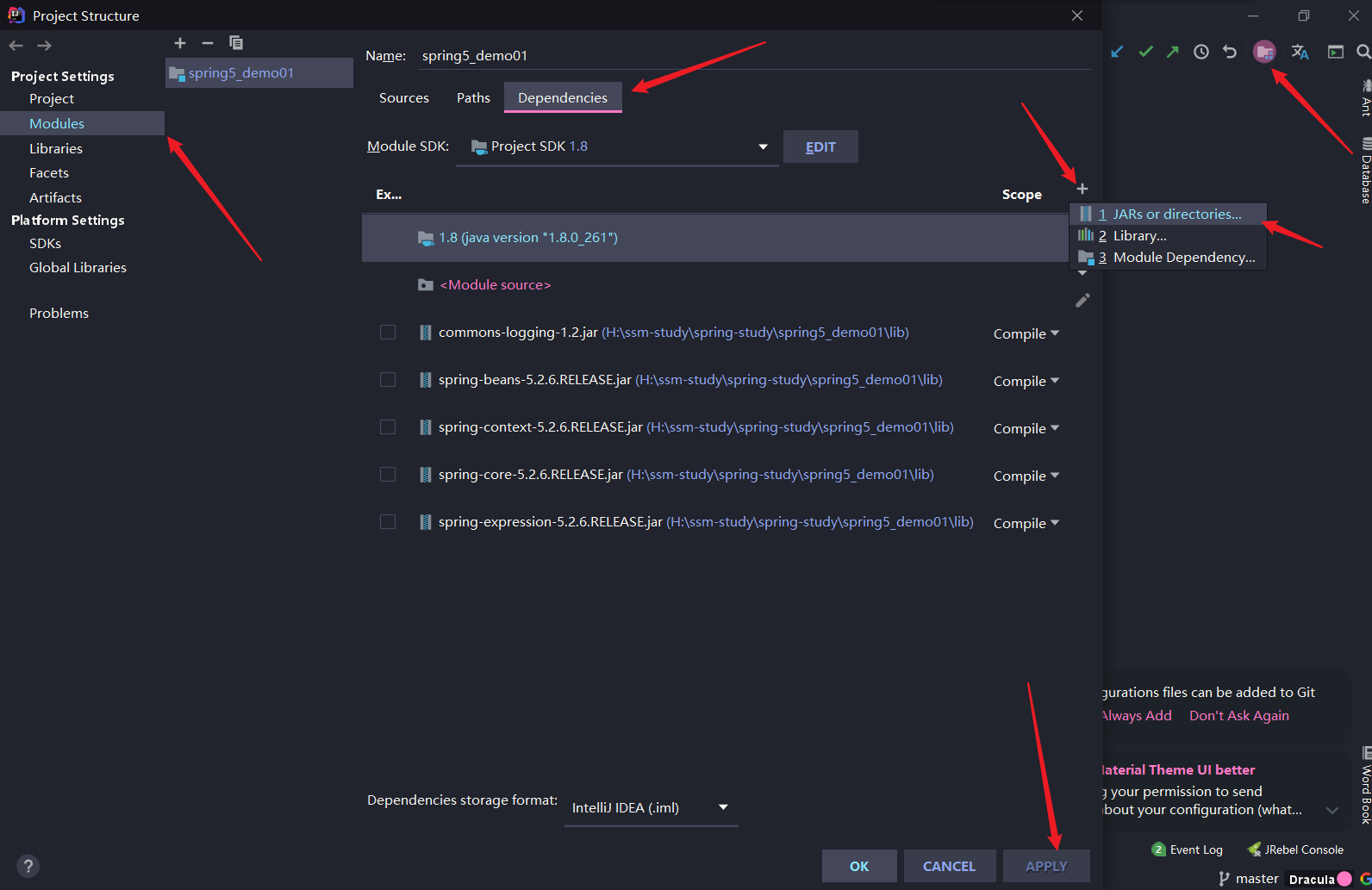Open Compile scope dropdown for spring-context jar
The height and width of the screenshot is (890, 1372).
pyautogui.click(x=1026, y=428)
